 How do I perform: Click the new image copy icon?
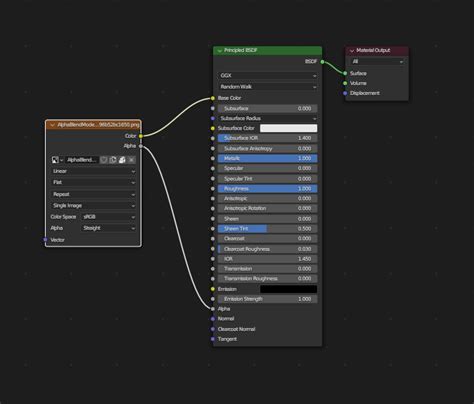[x=113, y=160]
